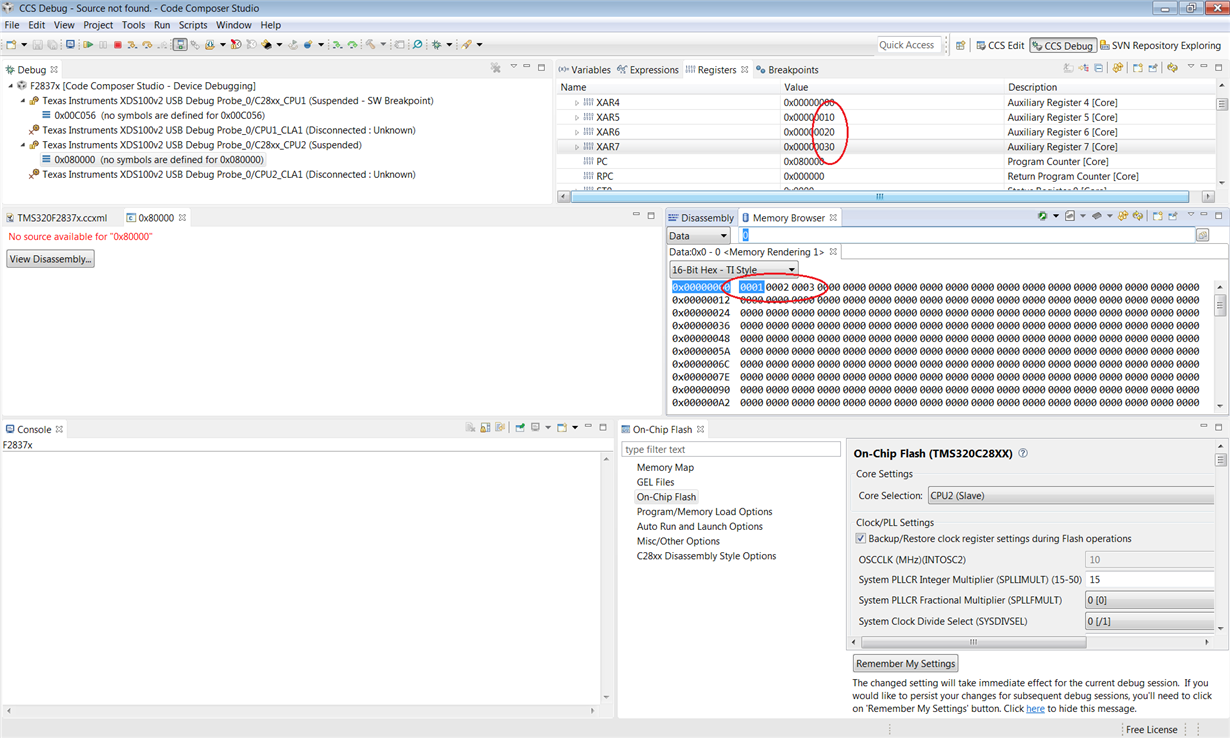The image size is (1230, 738).
Task: Click the search magnifier icon in Memory Browser
Action: [1203, 235]
